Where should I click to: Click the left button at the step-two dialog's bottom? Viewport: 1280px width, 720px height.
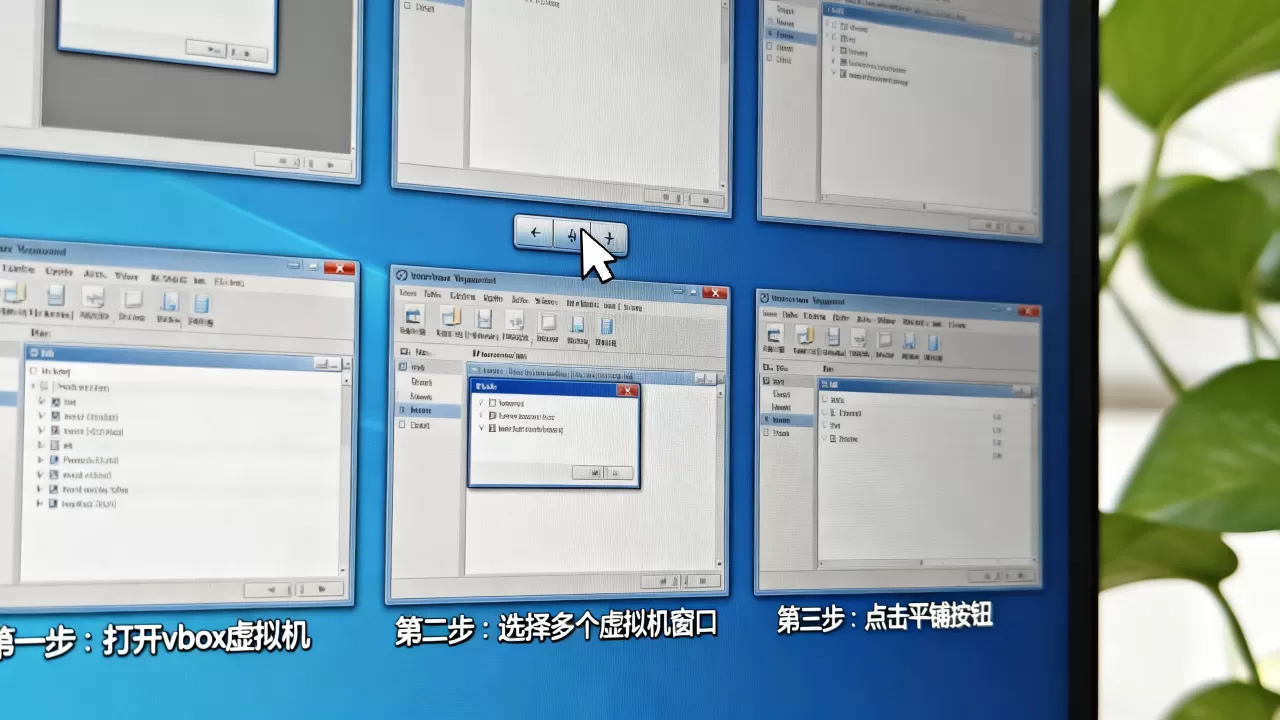[x=589, y=472]
